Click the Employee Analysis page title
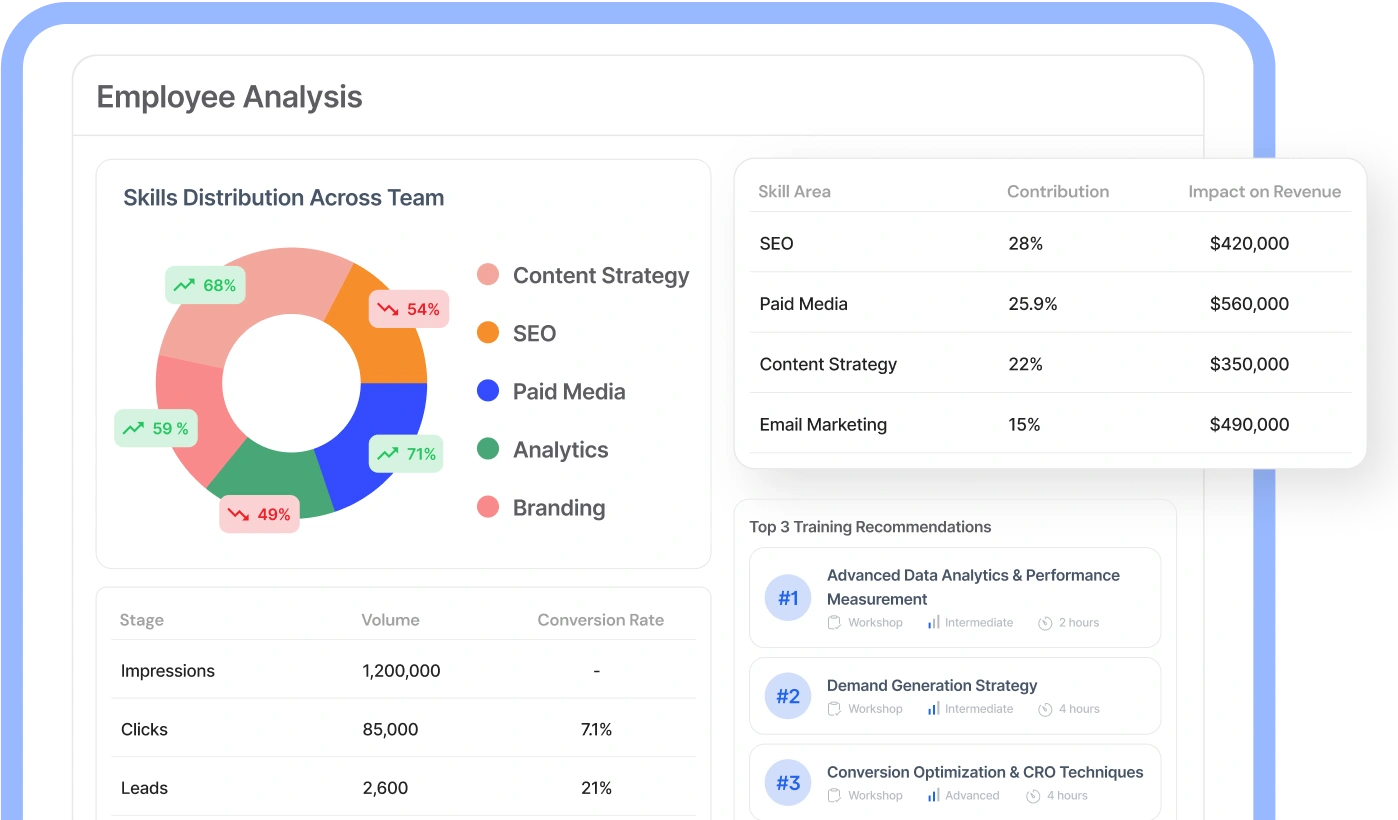This screenshot has height=820, width=1398. (229, 97)
